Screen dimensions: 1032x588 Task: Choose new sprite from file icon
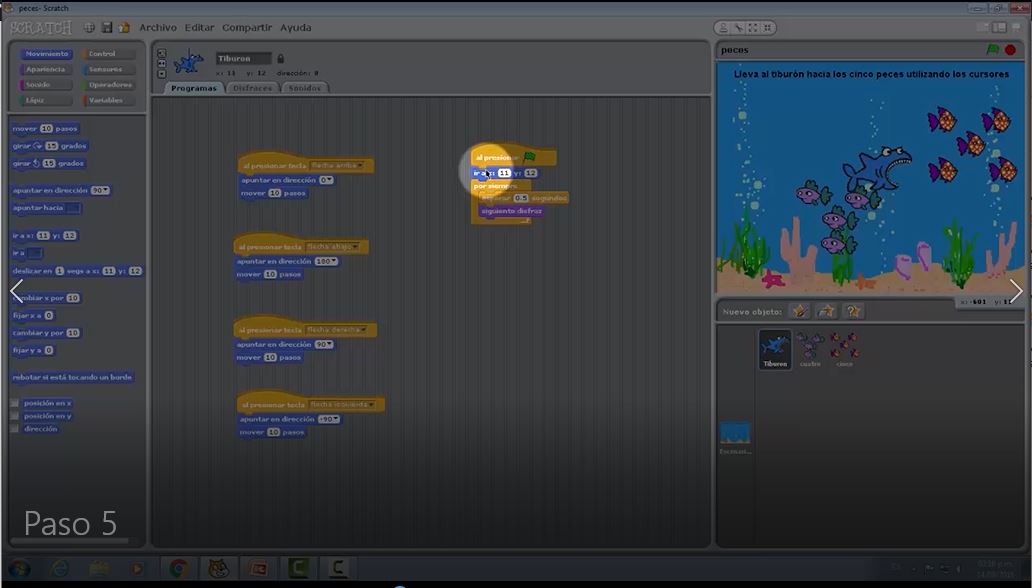826,311
